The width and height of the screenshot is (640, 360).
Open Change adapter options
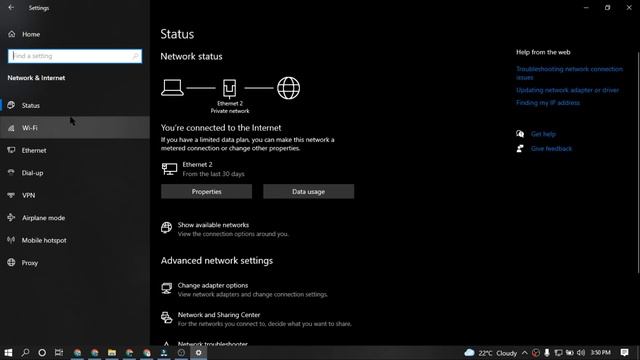(x=213, y=285)
